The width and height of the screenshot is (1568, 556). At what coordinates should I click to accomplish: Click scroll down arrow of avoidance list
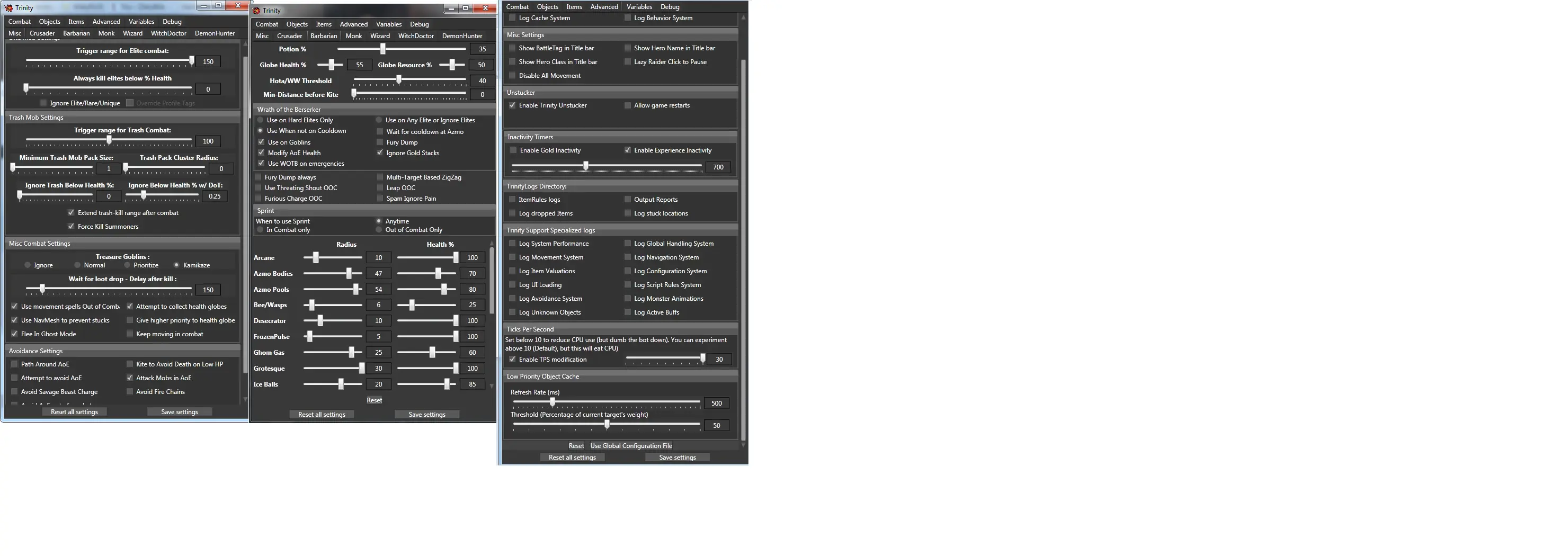[492, 385]
